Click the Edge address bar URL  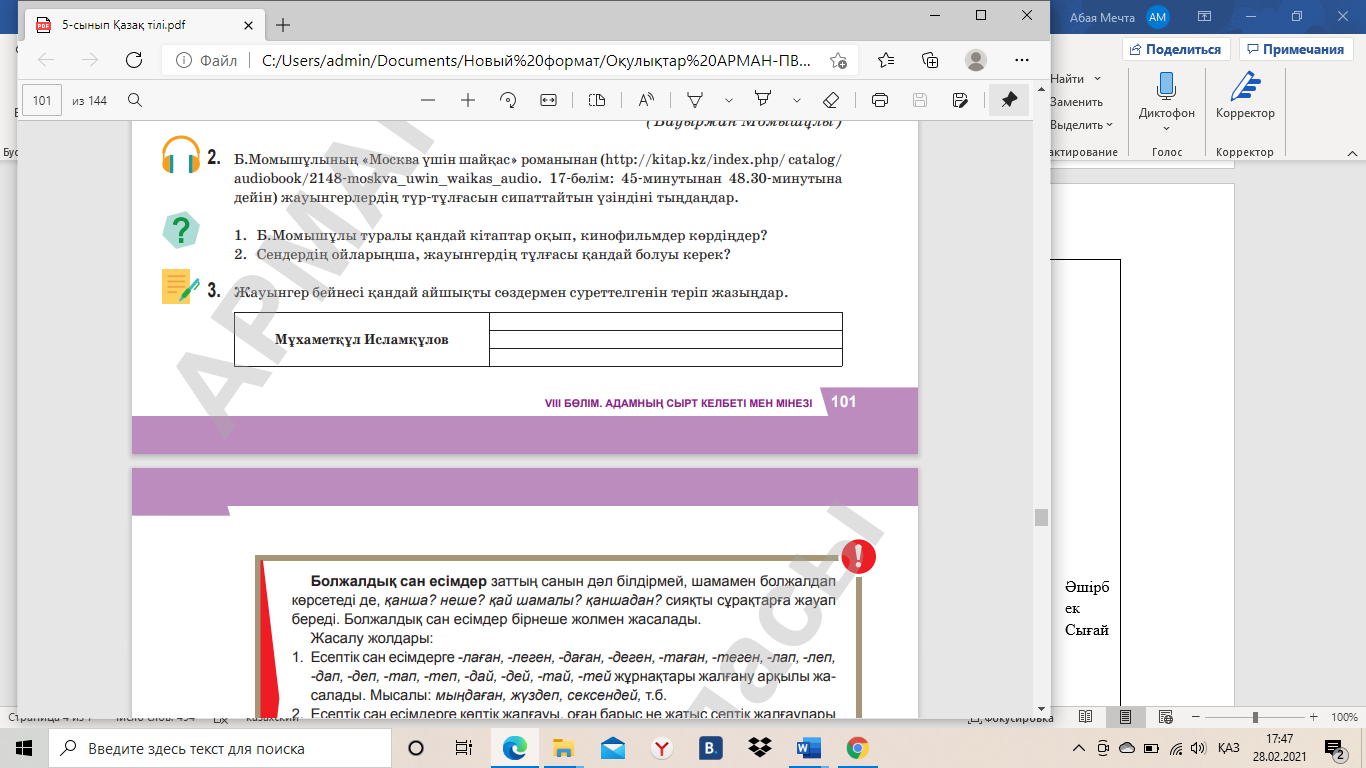click(x=538, y=60)
